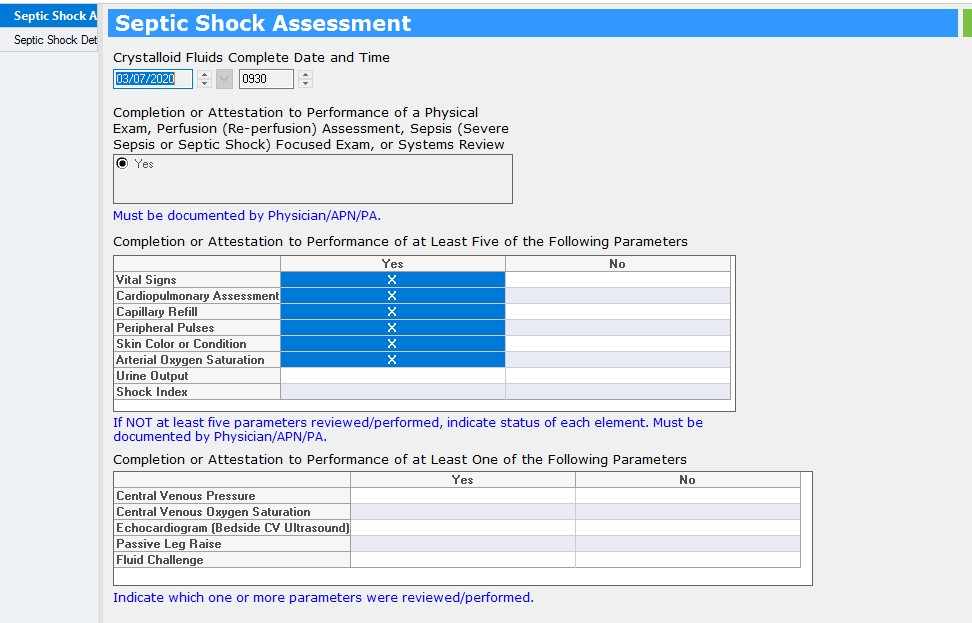
Task: Mark Yes for Central Venous Pressure
Action: point(462,495)
